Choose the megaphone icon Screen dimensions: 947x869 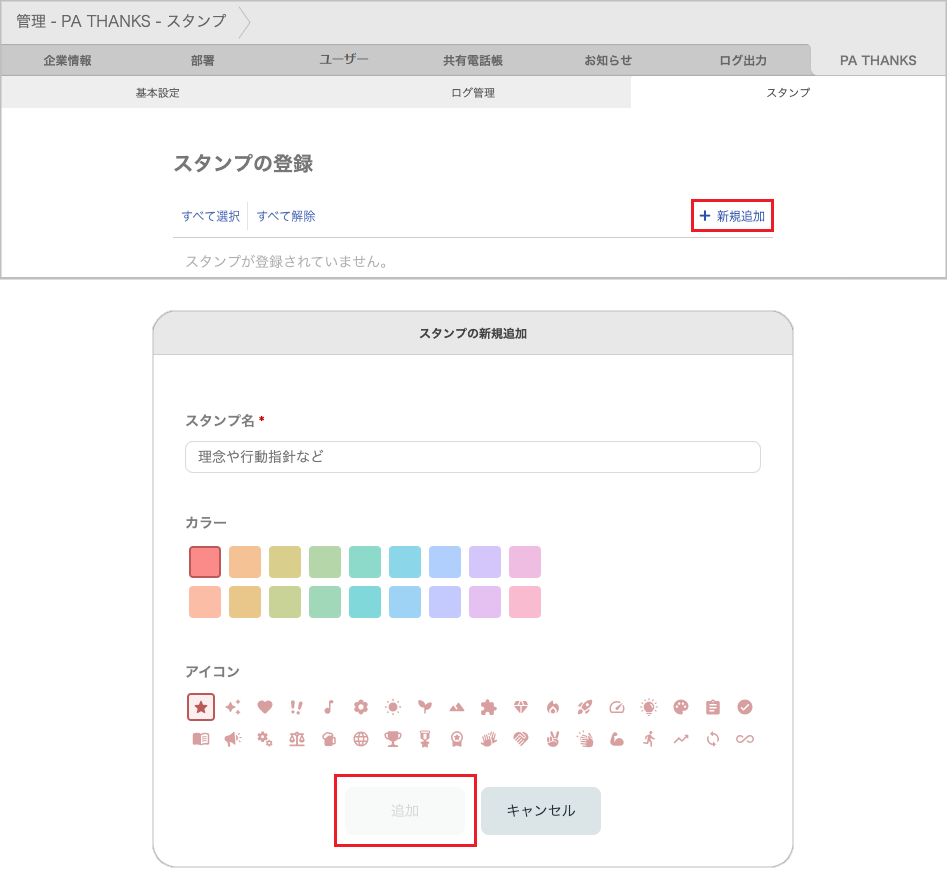tap(233, 739)
